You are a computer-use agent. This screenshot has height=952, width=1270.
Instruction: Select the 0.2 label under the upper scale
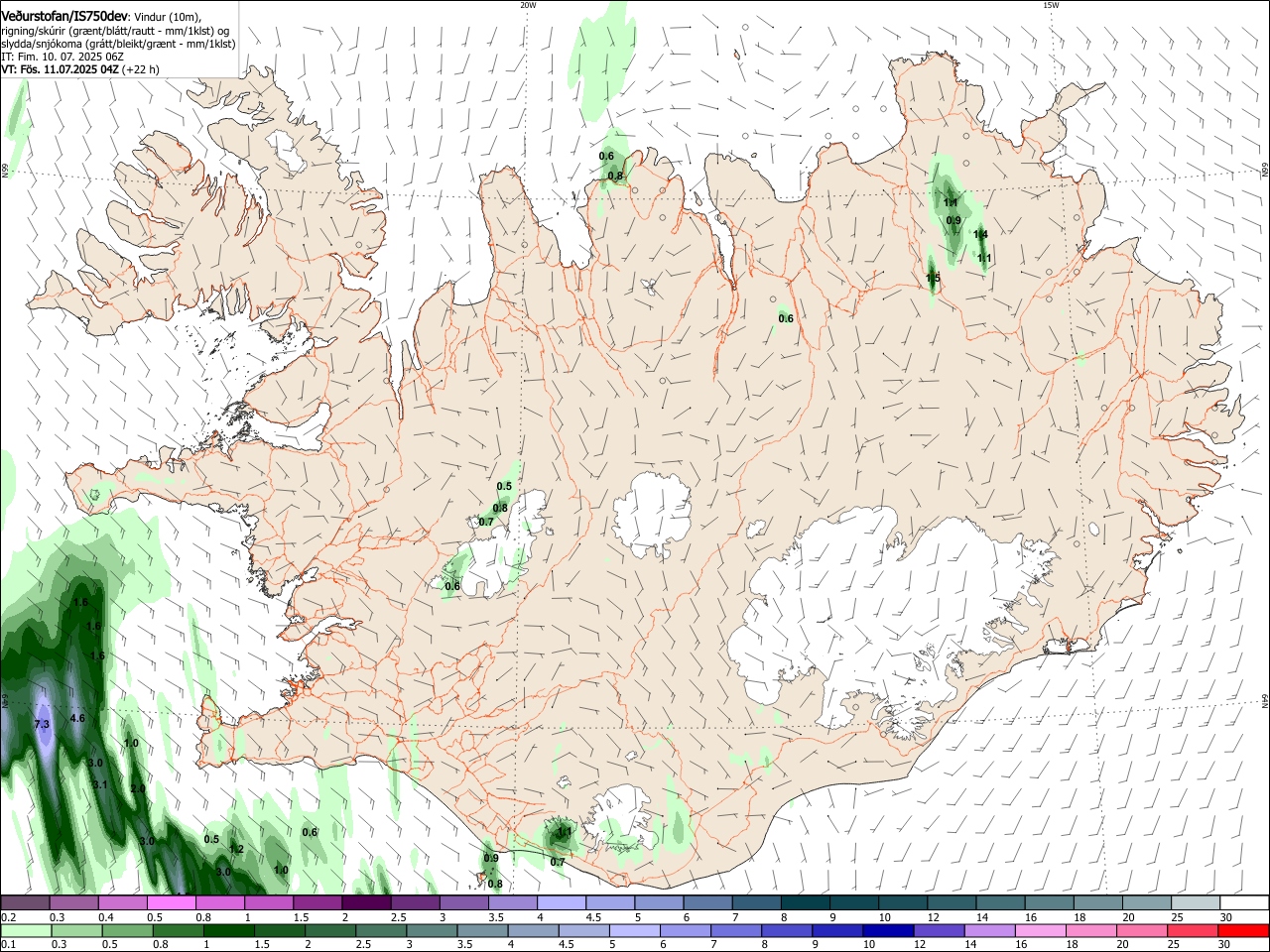tap(7, 917)
